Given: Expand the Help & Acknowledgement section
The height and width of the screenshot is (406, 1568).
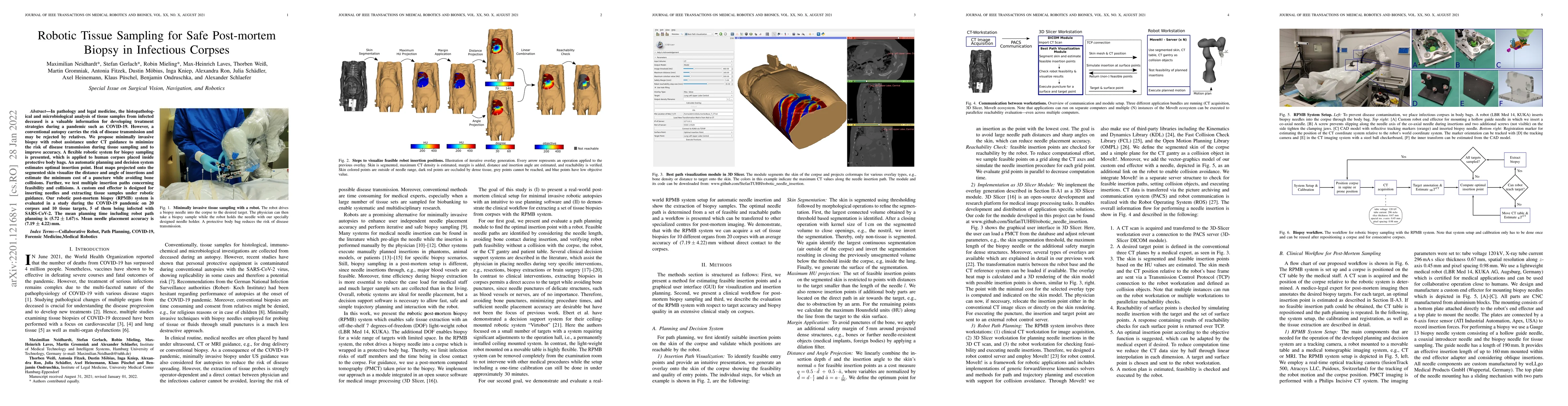Looking at the screenshot, I should point(694,53).
